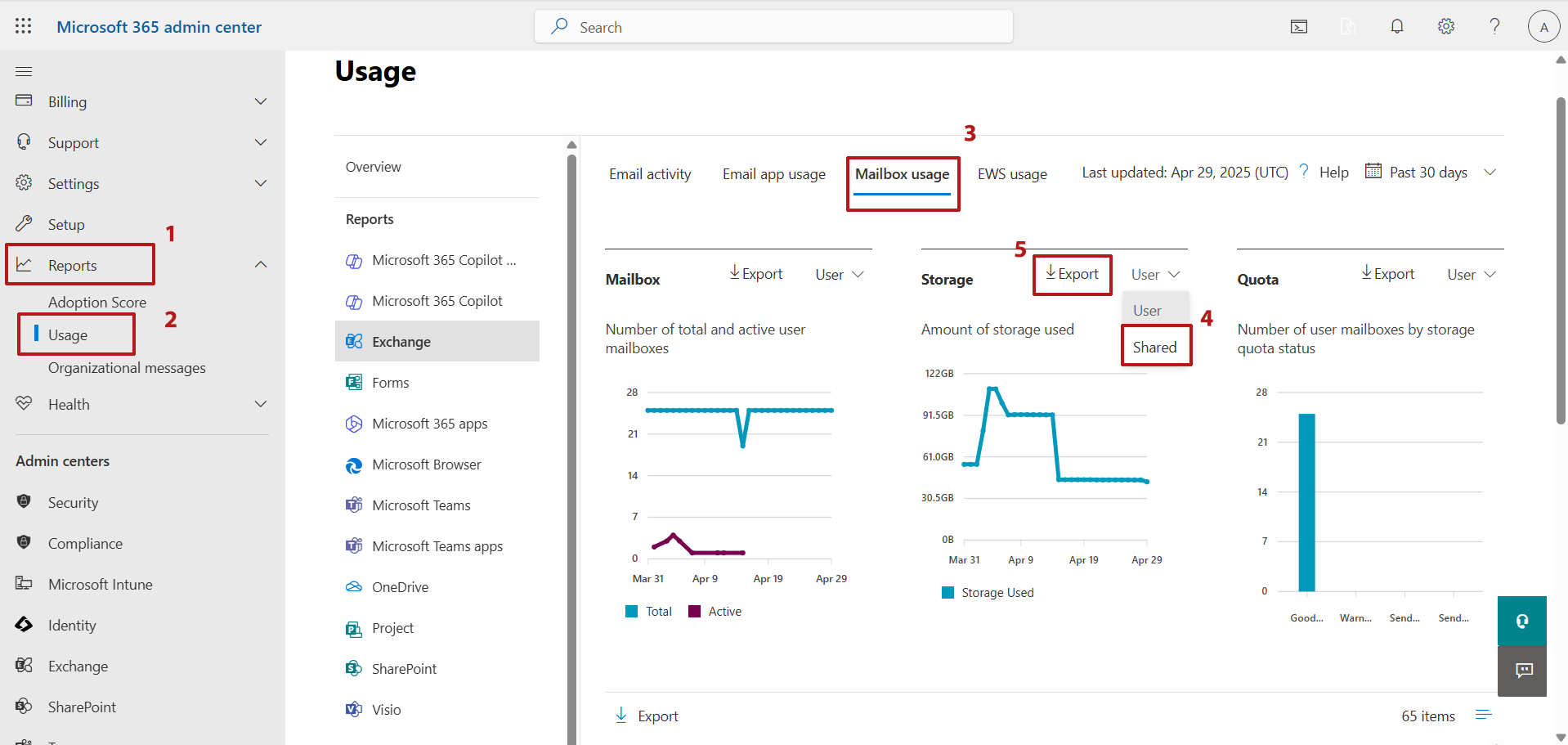This screenshot has height=745, width=1568.
Task: Click the Support headset icon in the sidebar
Action: pos(24,142)
